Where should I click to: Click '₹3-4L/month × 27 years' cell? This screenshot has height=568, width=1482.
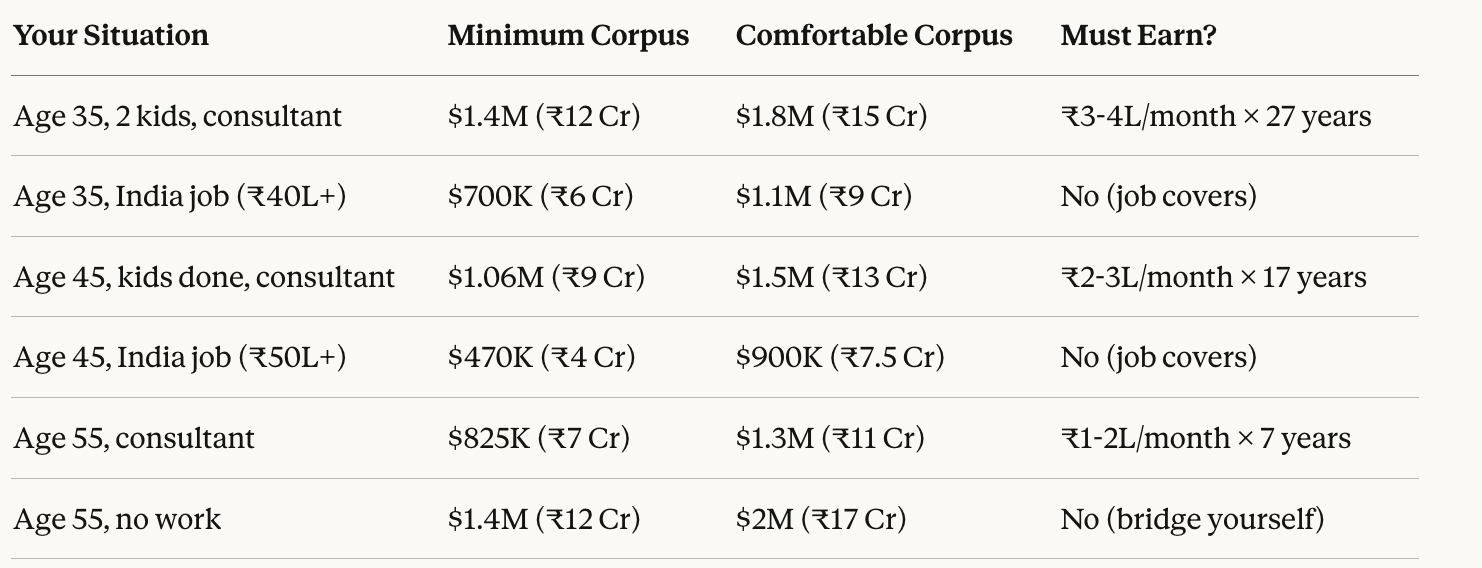[1216, 116]
